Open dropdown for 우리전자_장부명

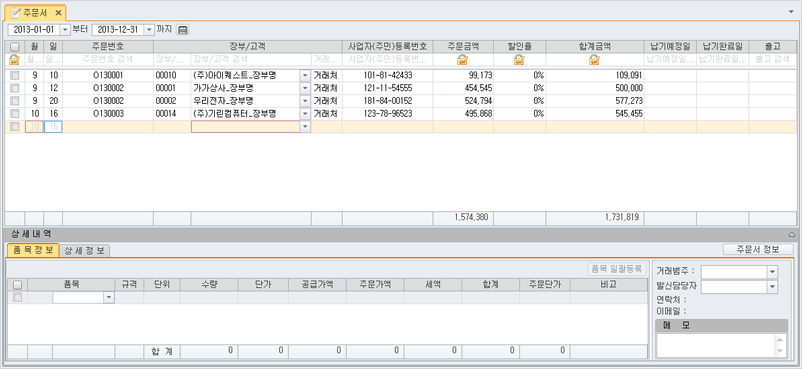305,101
